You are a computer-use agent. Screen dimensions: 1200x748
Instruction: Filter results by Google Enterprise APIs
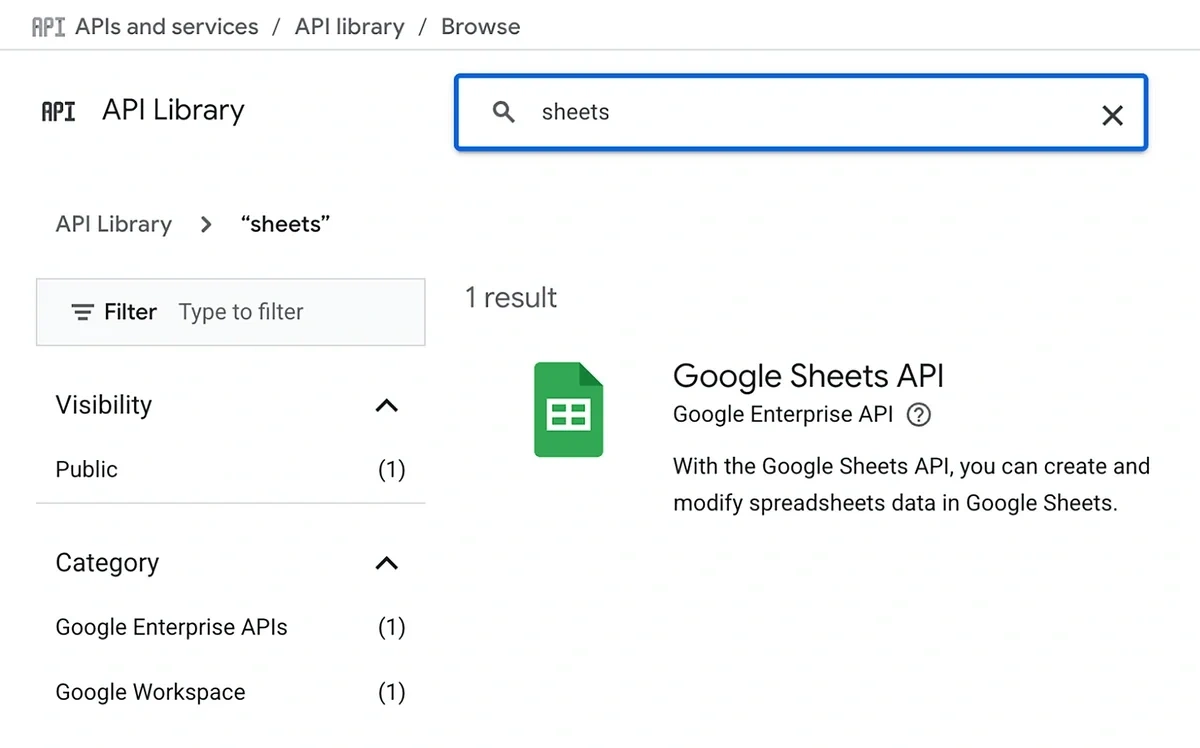click(x=171, y=627)
